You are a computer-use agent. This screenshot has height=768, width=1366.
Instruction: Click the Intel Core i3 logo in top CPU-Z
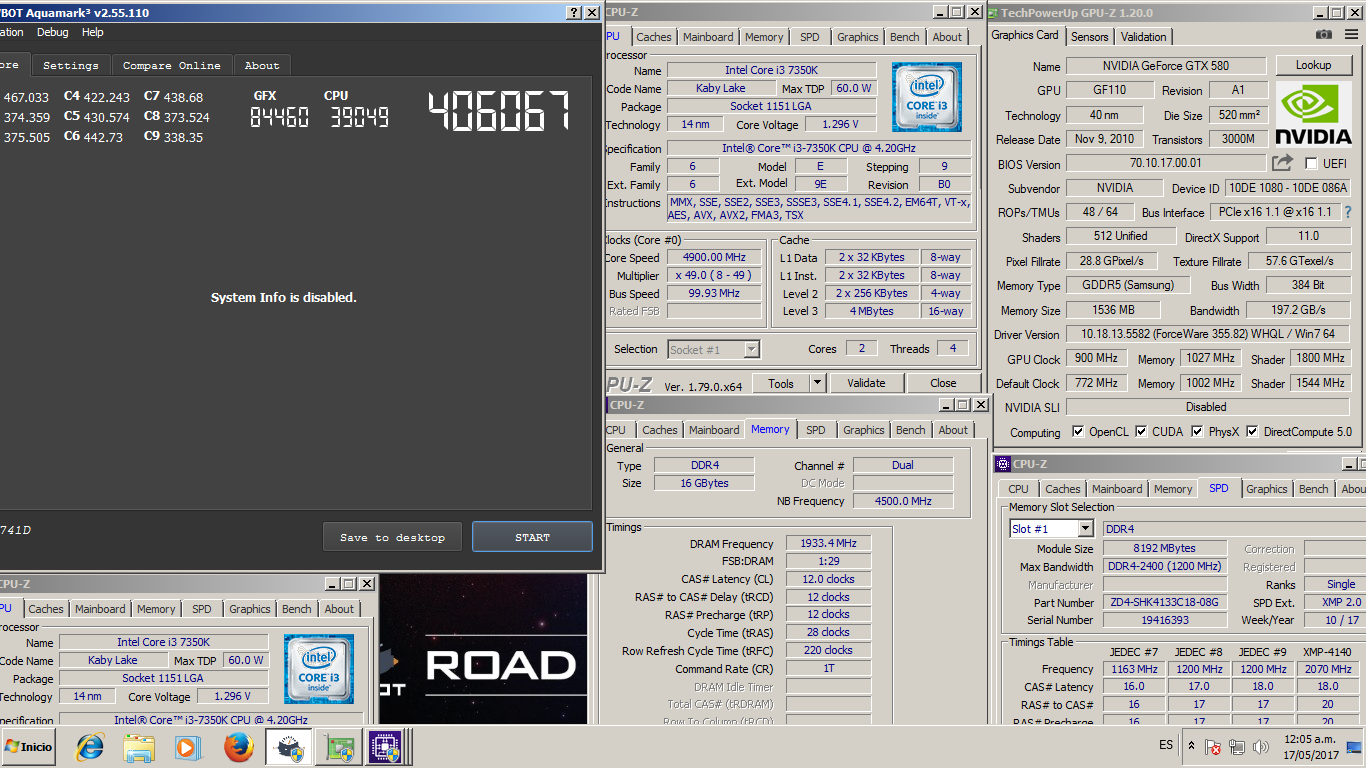pyautogui.click(x=927, y=97)
